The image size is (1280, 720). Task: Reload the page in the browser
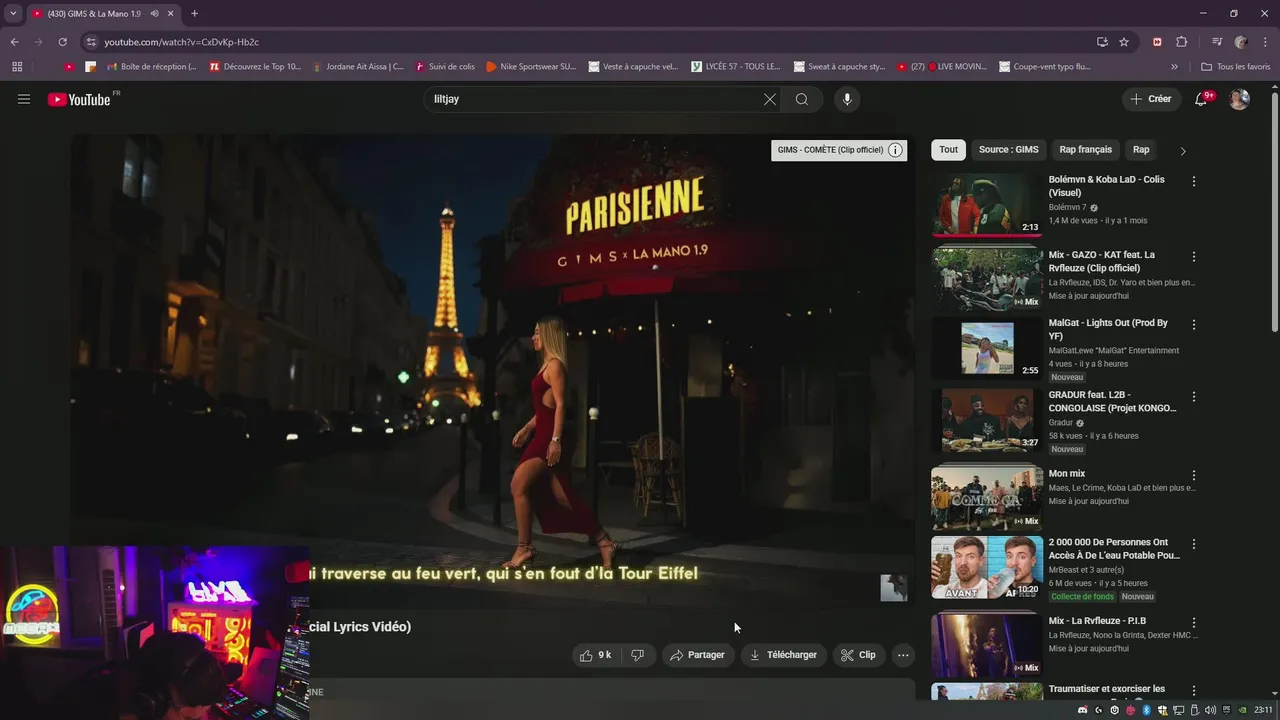click(x=62, y=42)
